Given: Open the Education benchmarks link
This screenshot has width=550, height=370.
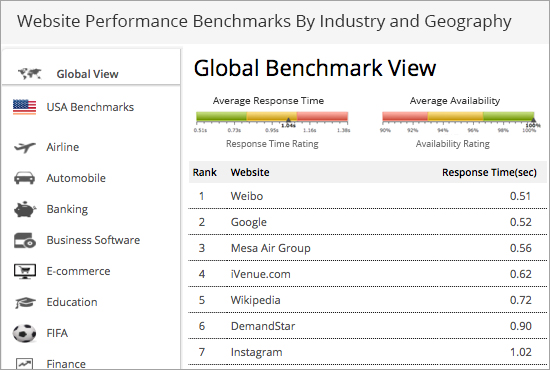Looking at the screenshot, I should [72, 302].
